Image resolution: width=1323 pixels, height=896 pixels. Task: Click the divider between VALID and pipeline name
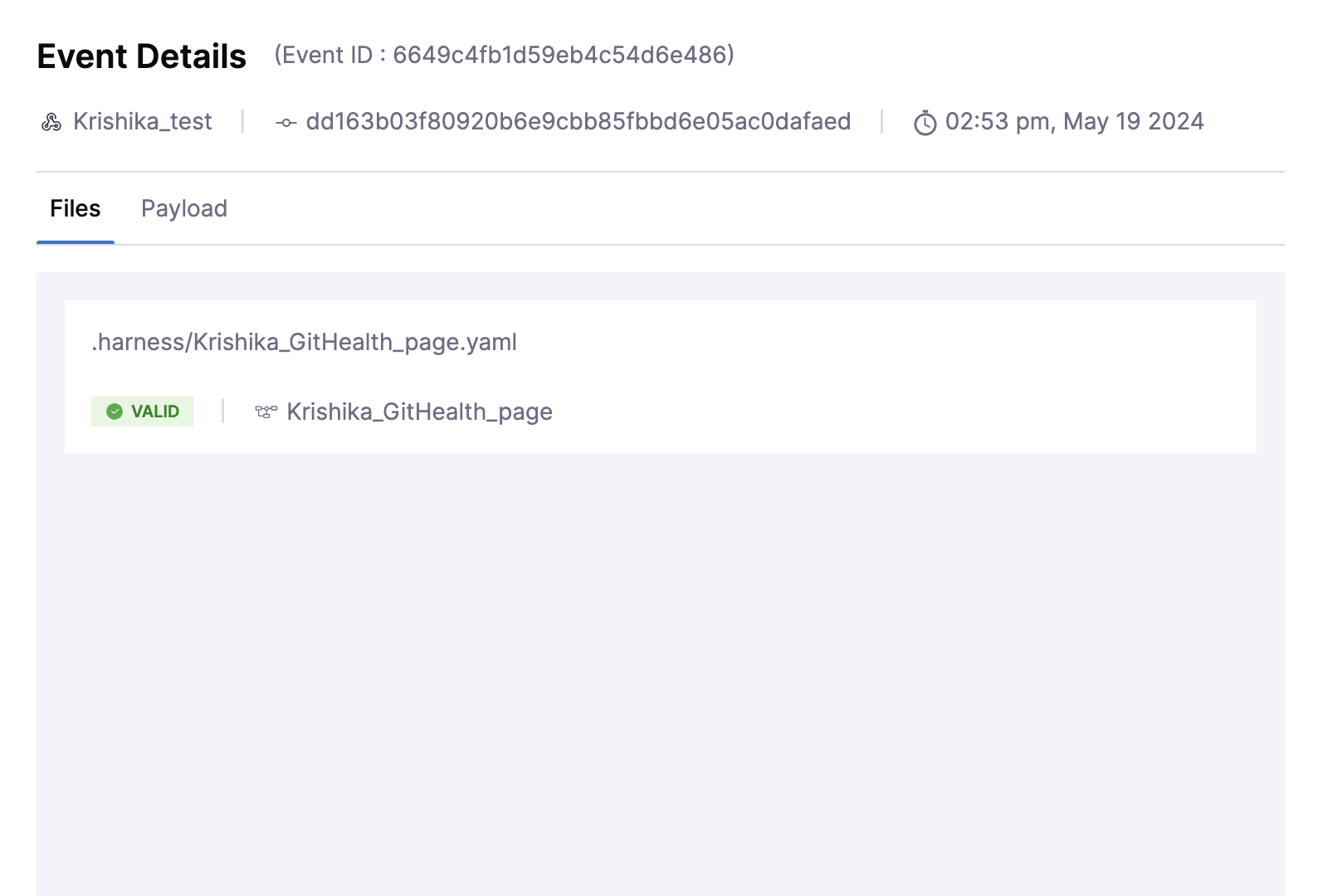tap(222, 411)
